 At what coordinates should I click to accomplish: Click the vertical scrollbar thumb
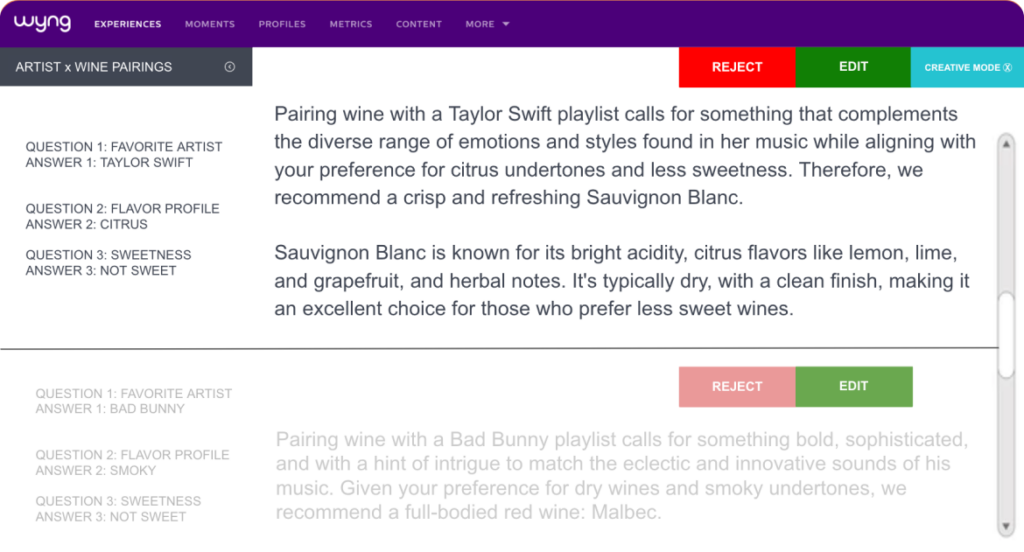pyautogui.click(x=1006, y=334)
